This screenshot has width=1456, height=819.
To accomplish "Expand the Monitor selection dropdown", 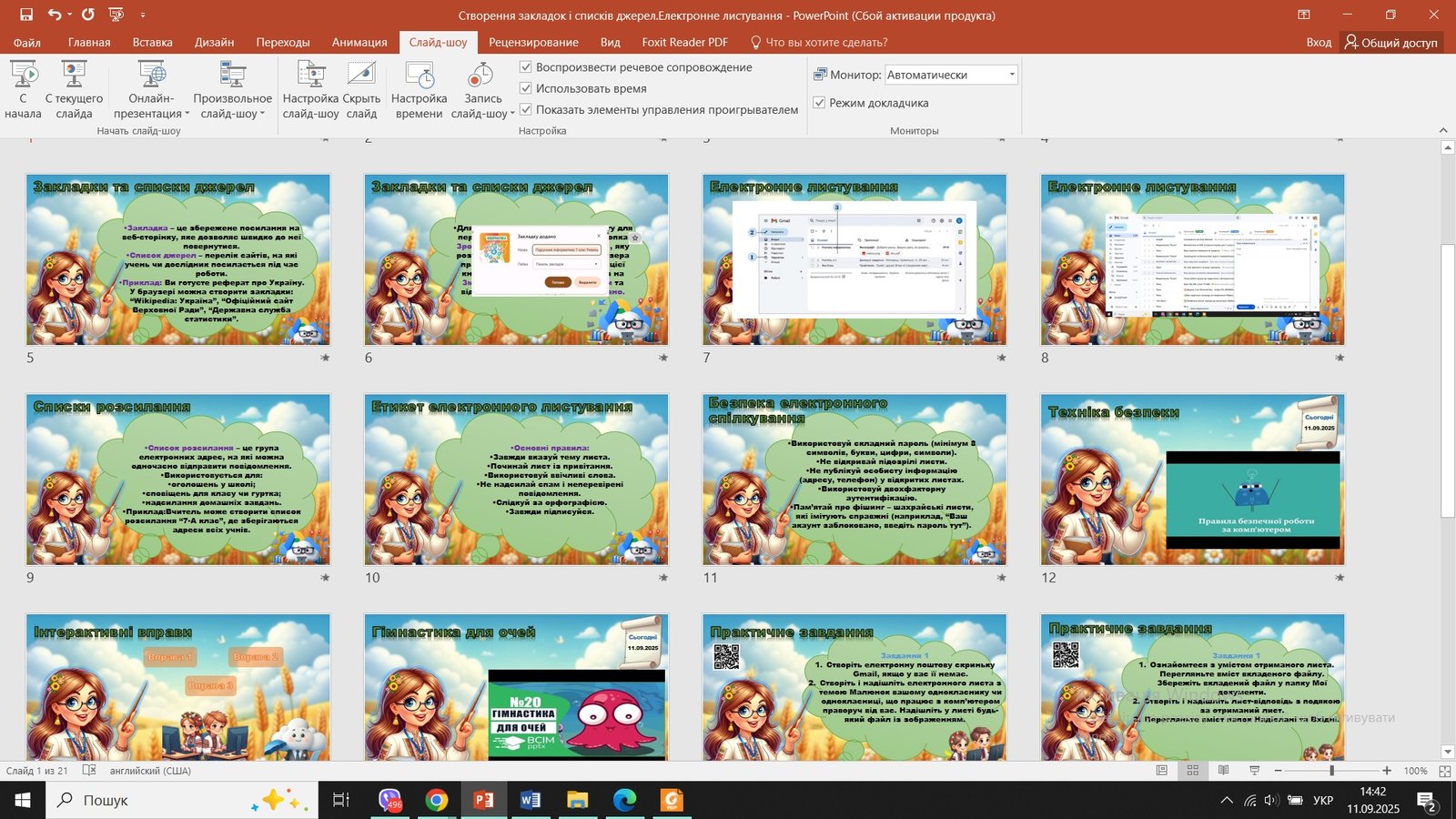I will pos(1011,75).
